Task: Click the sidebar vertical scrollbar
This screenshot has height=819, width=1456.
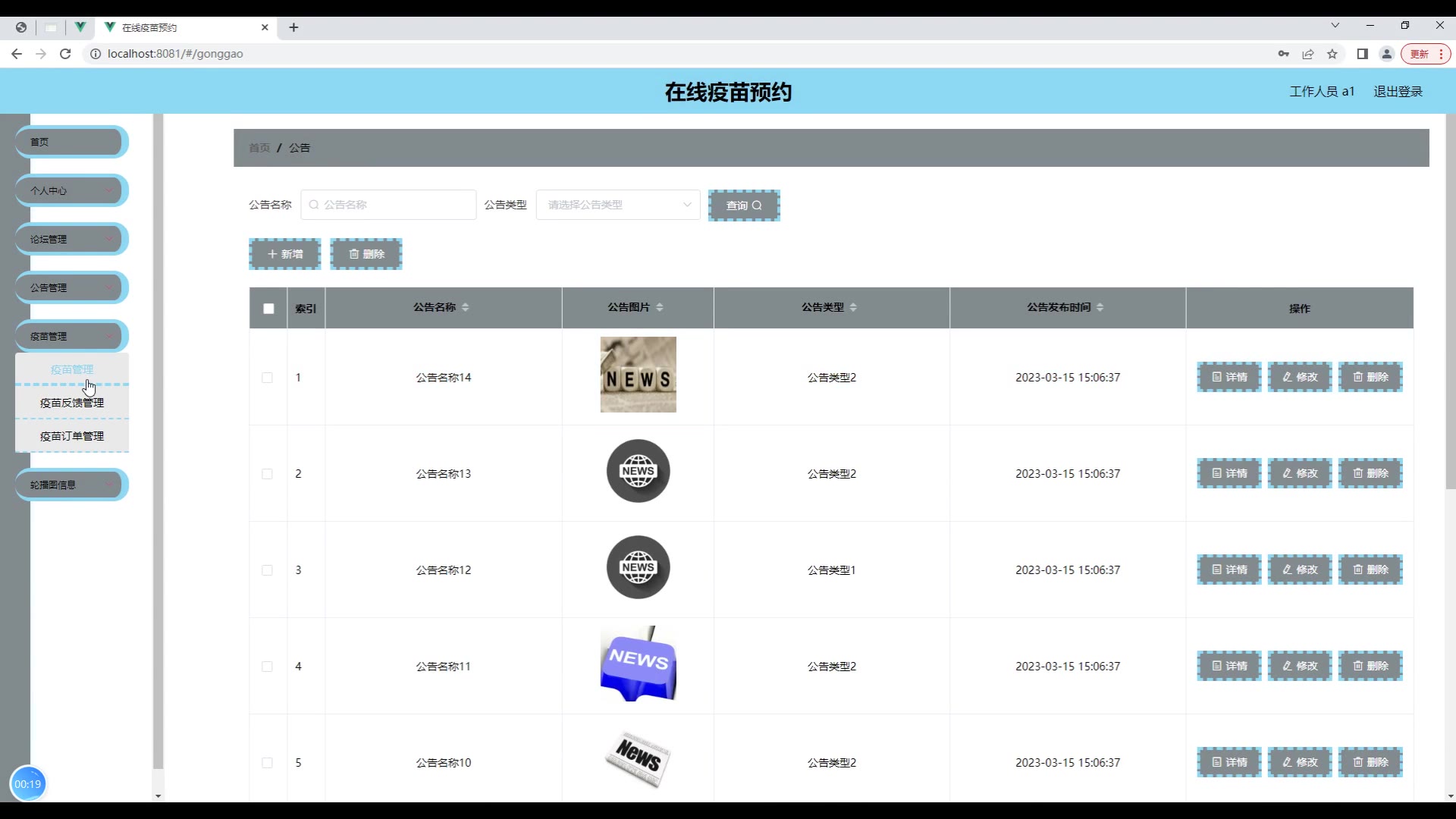Action: pos(158,440)
